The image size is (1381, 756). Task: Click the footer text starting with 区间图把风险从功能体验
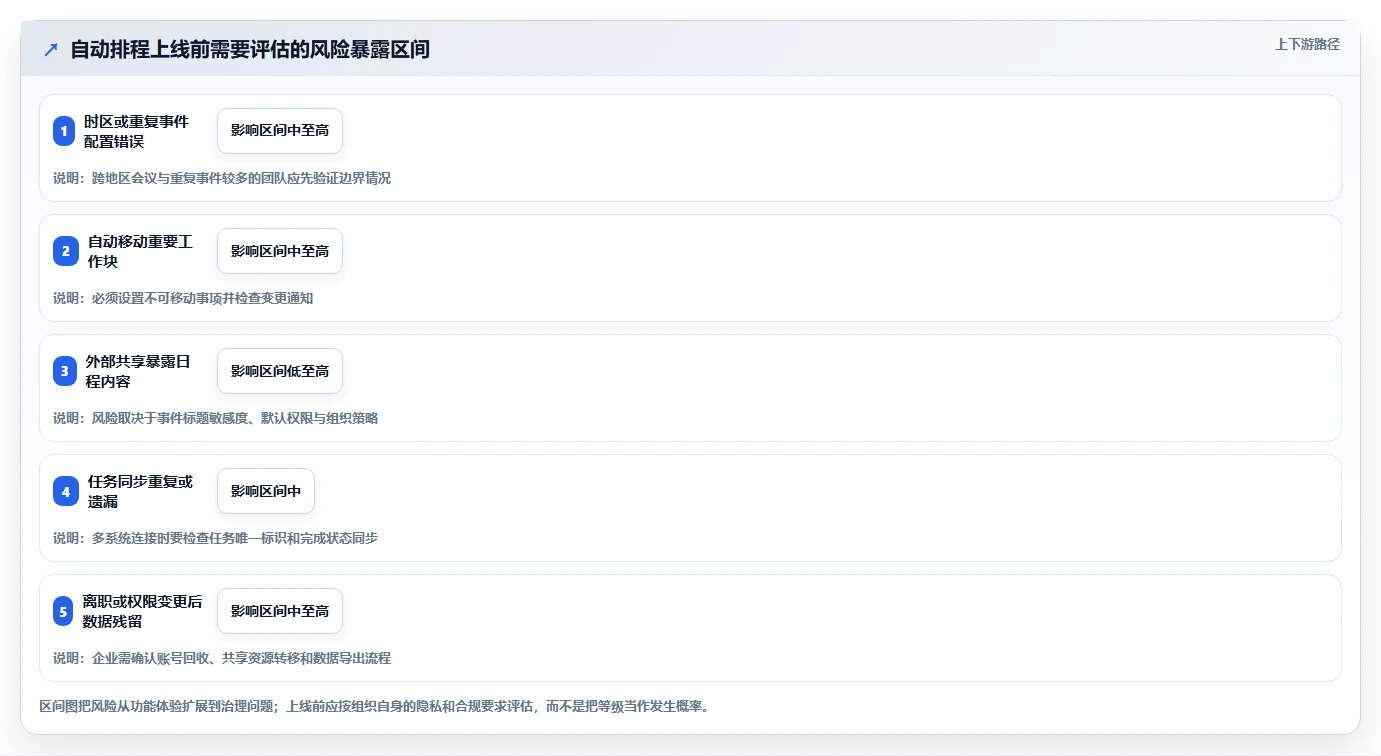374,706
